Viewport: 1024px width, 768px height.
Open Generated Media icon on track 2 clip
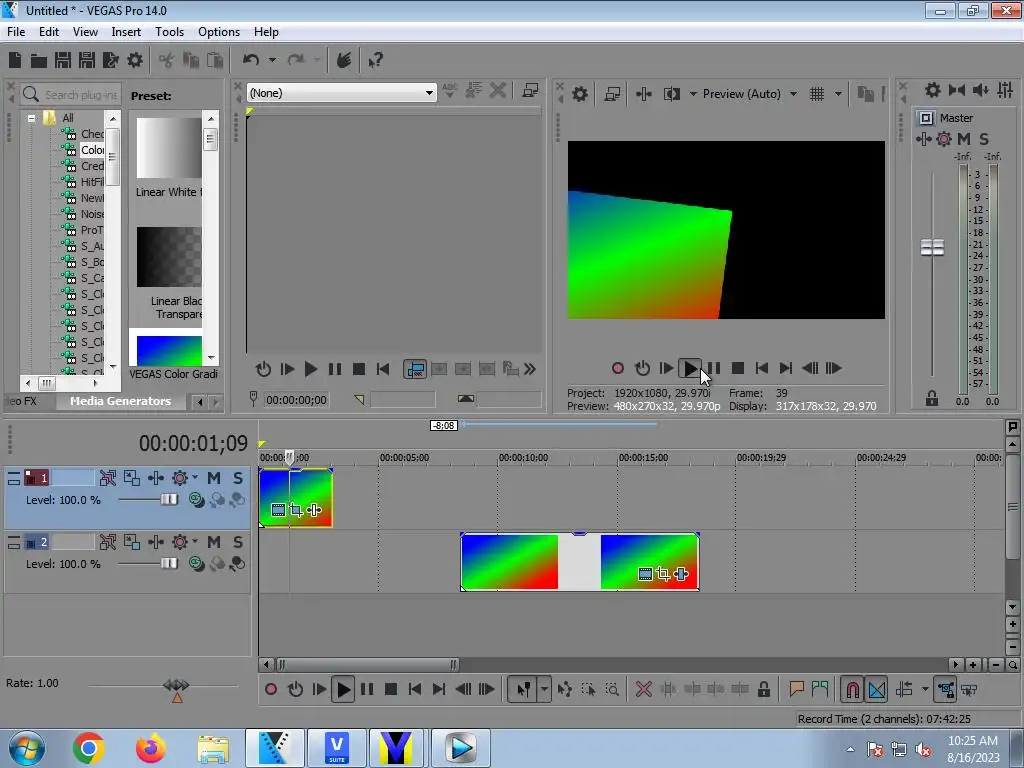click(x=645, y=574)
